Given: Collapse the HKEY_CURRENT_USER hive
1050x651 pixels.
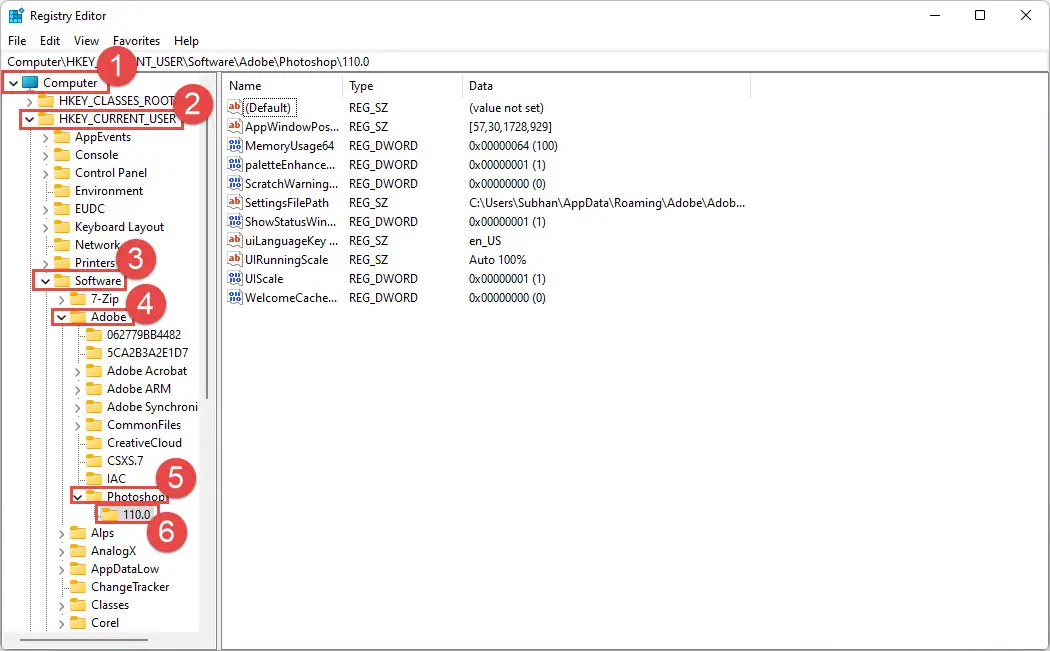Looking at the screenshot, I should click(29, 119).
